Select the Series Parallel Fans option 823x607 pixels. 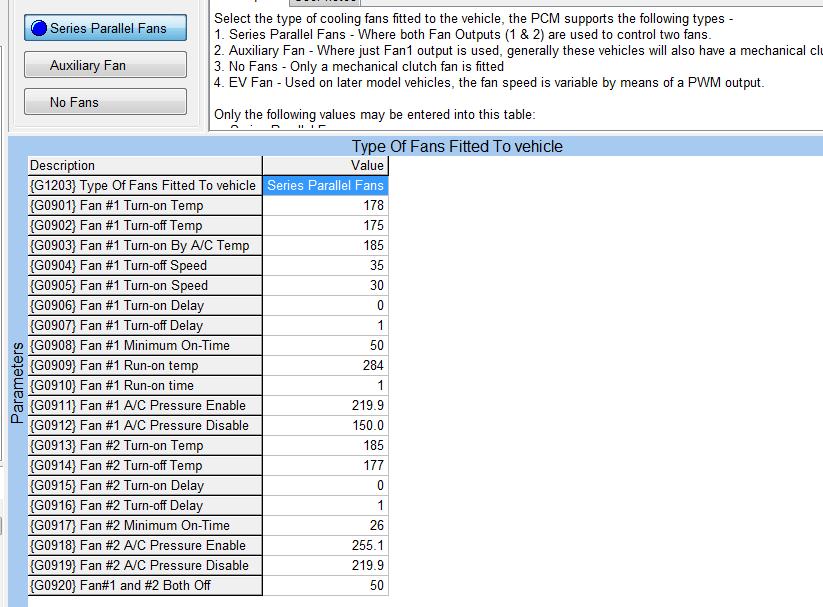point(105,28)
